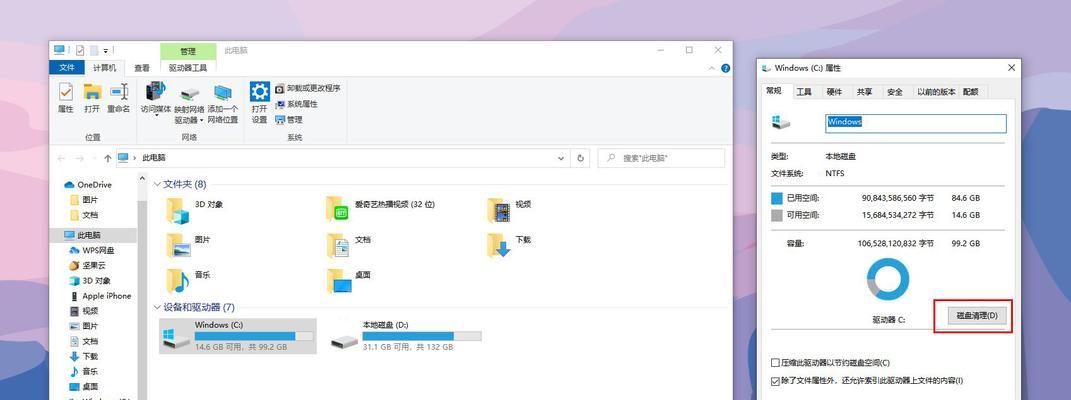The width and height of the screenshot is (1071, 400).
Task: Click the 磁盘清理(D) button
Action: [x=976, y=315]
